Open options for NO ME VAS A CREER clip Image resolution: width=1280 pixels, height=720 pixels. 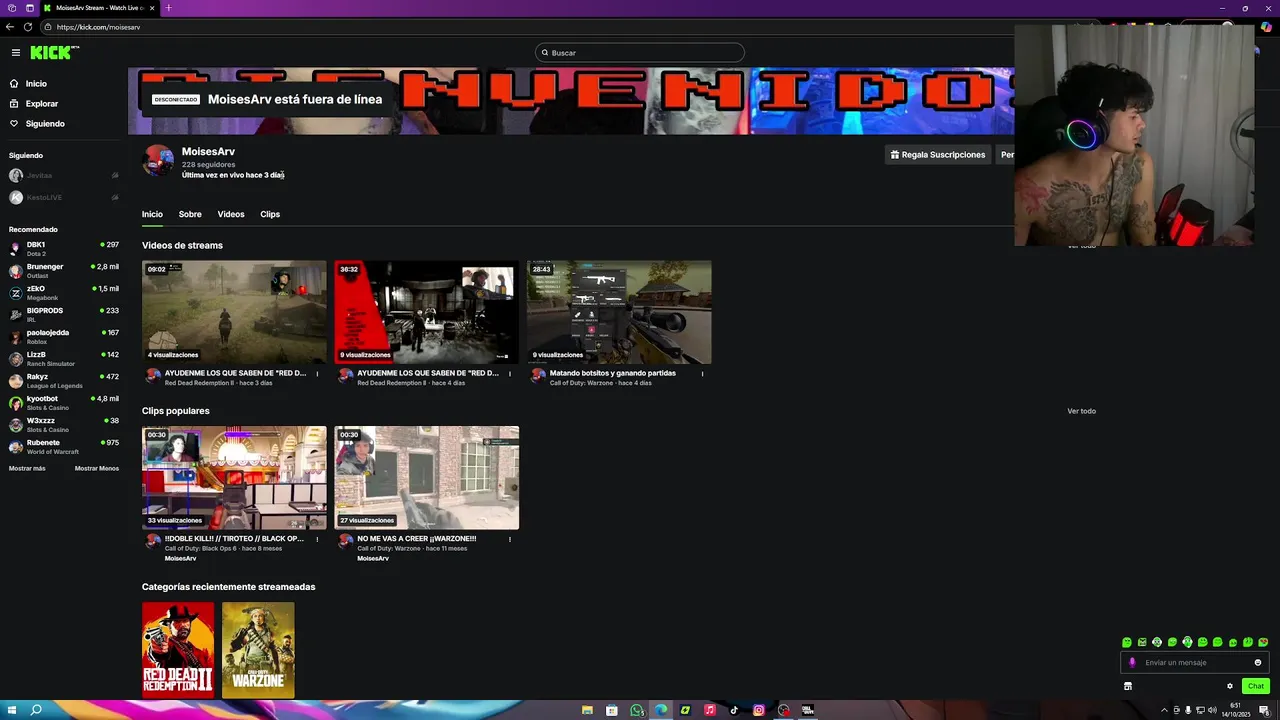[x=510, y=539]
